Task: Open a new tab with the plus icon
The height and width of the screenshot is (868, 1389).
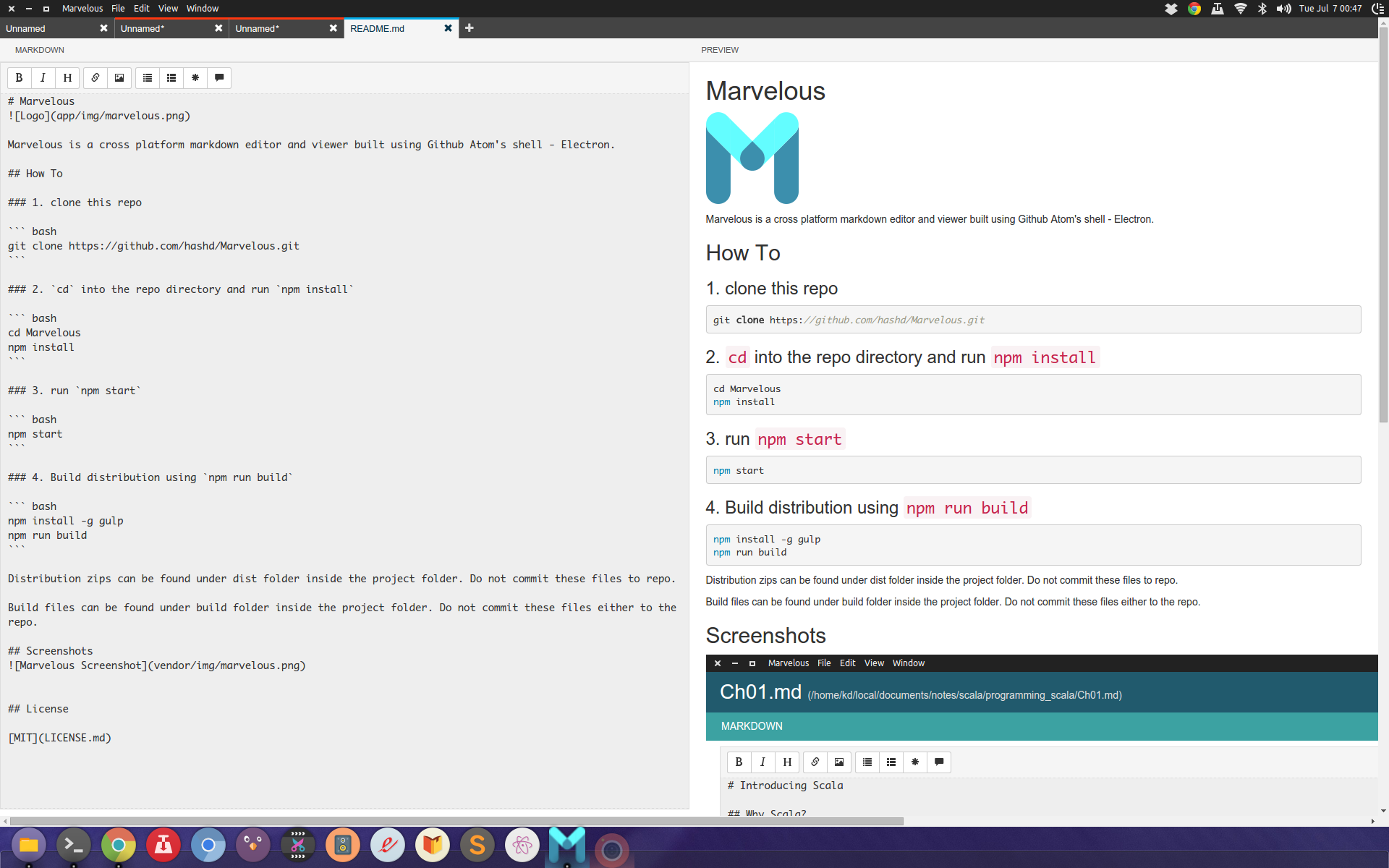Action: (x=470, y=28)
